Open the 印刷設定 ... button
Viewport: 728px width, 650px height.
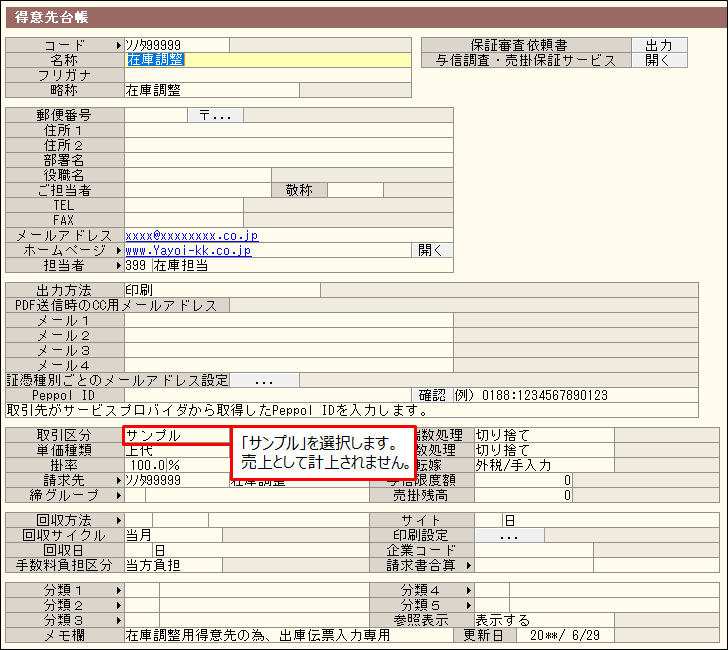509,535
